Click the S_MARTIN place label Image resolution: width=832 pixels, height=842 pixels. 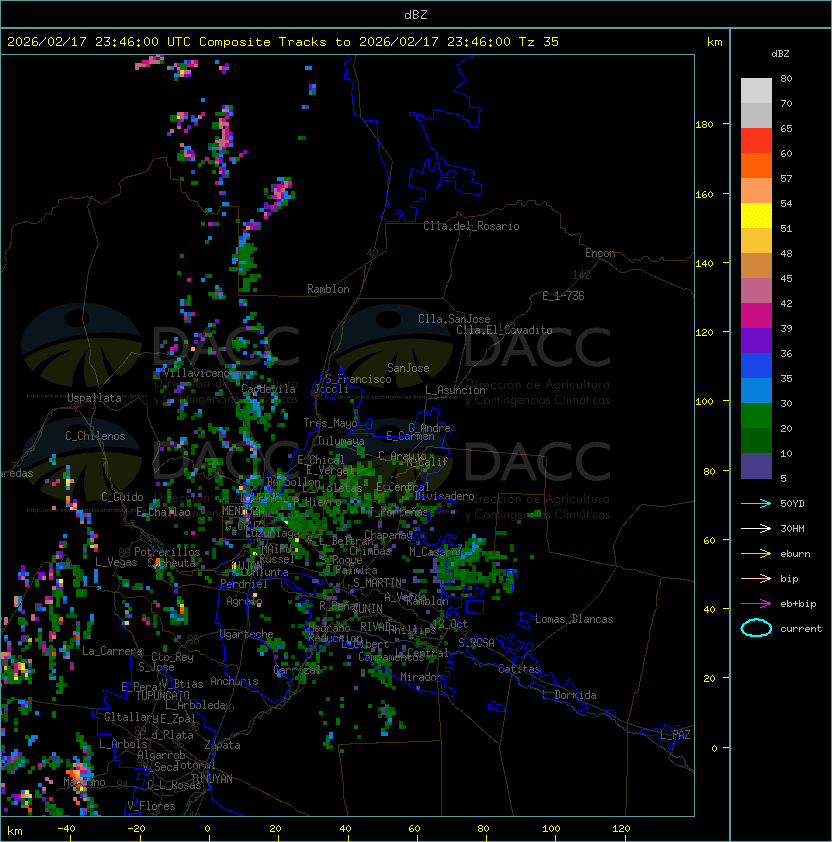pos(377,583)
